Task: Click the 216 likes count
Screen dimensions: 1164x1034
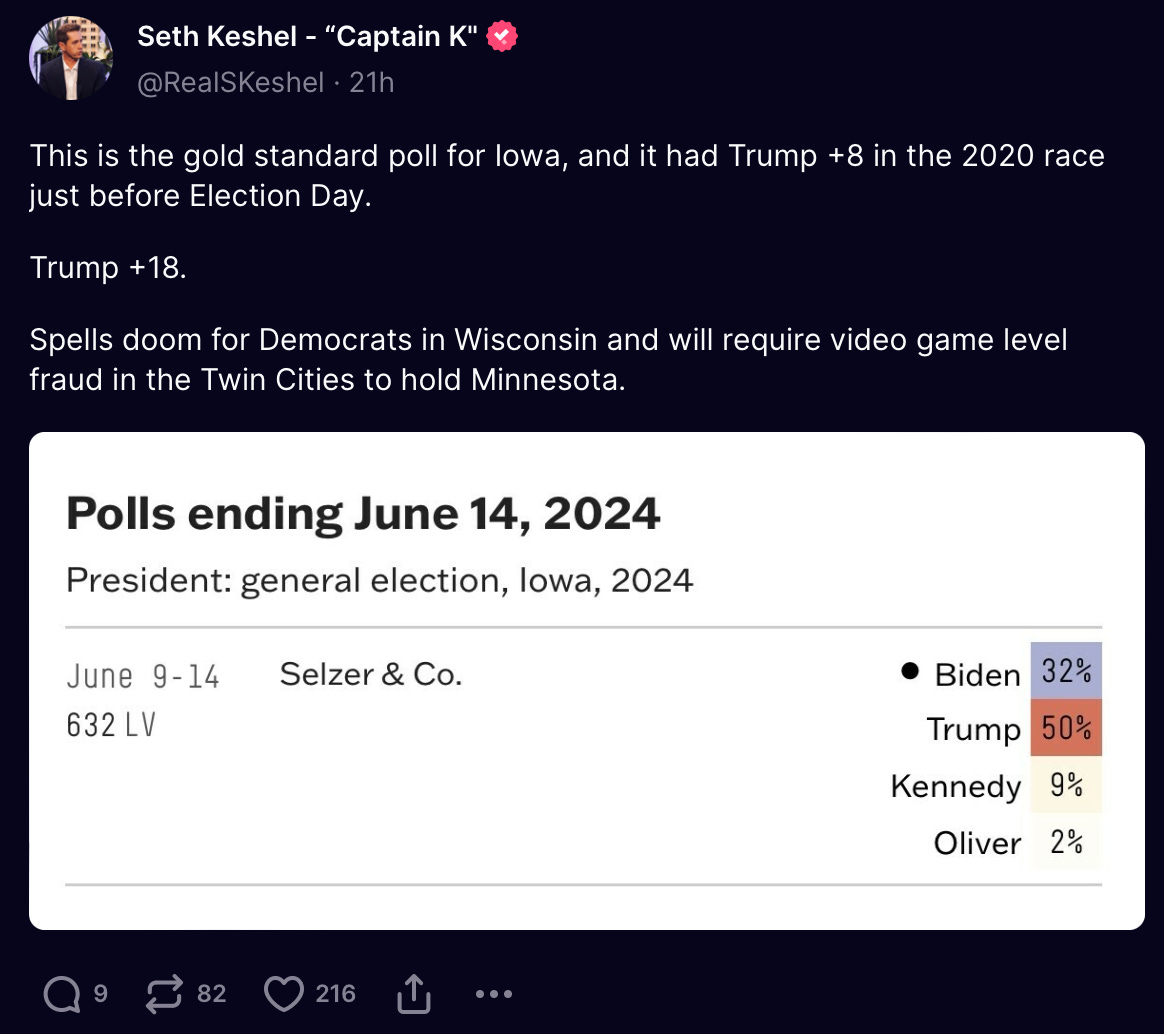Action: (335, 994)
